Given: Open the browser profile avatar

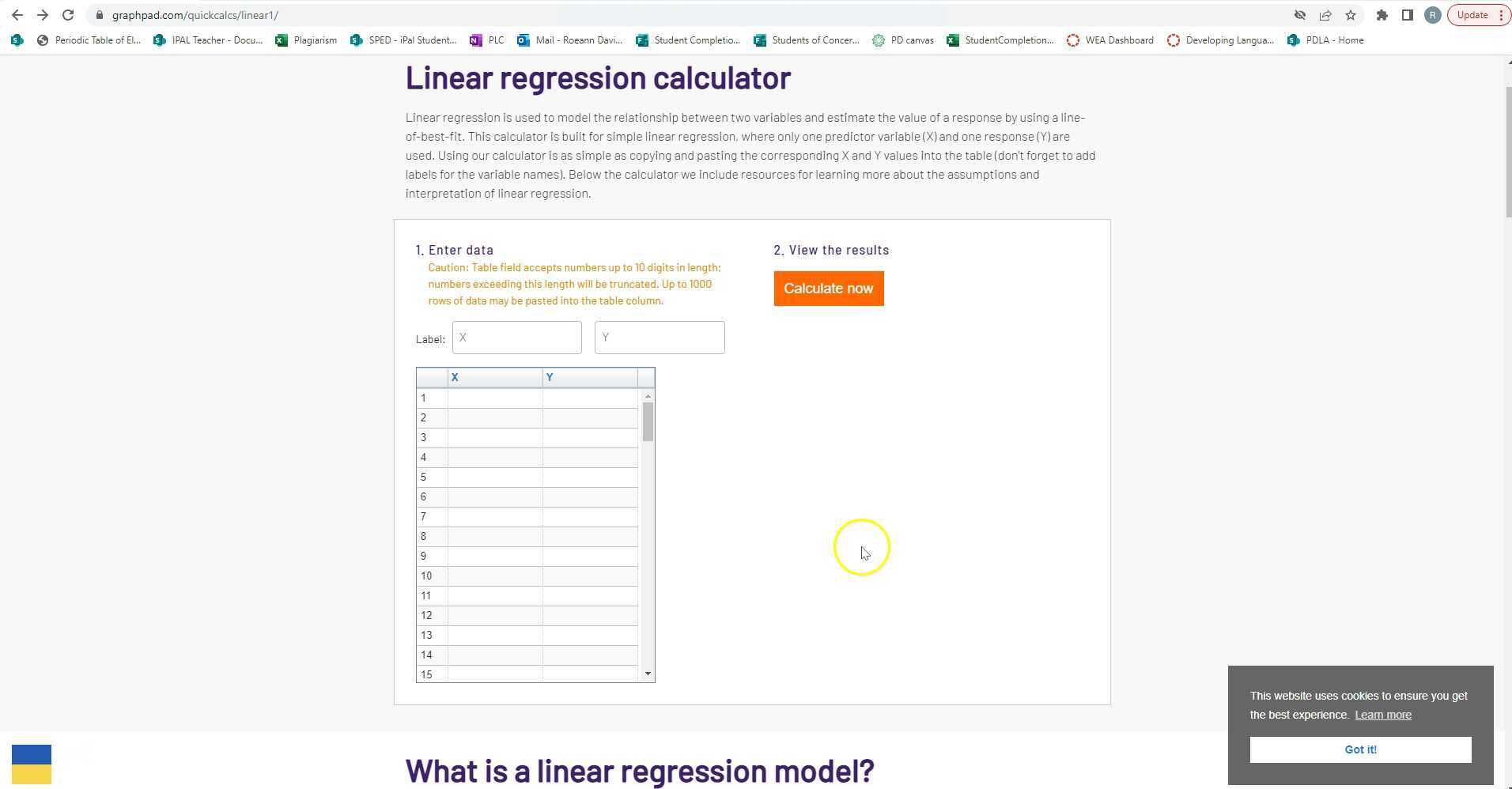Looking at the screenshot, I should tap(1432, 14).
